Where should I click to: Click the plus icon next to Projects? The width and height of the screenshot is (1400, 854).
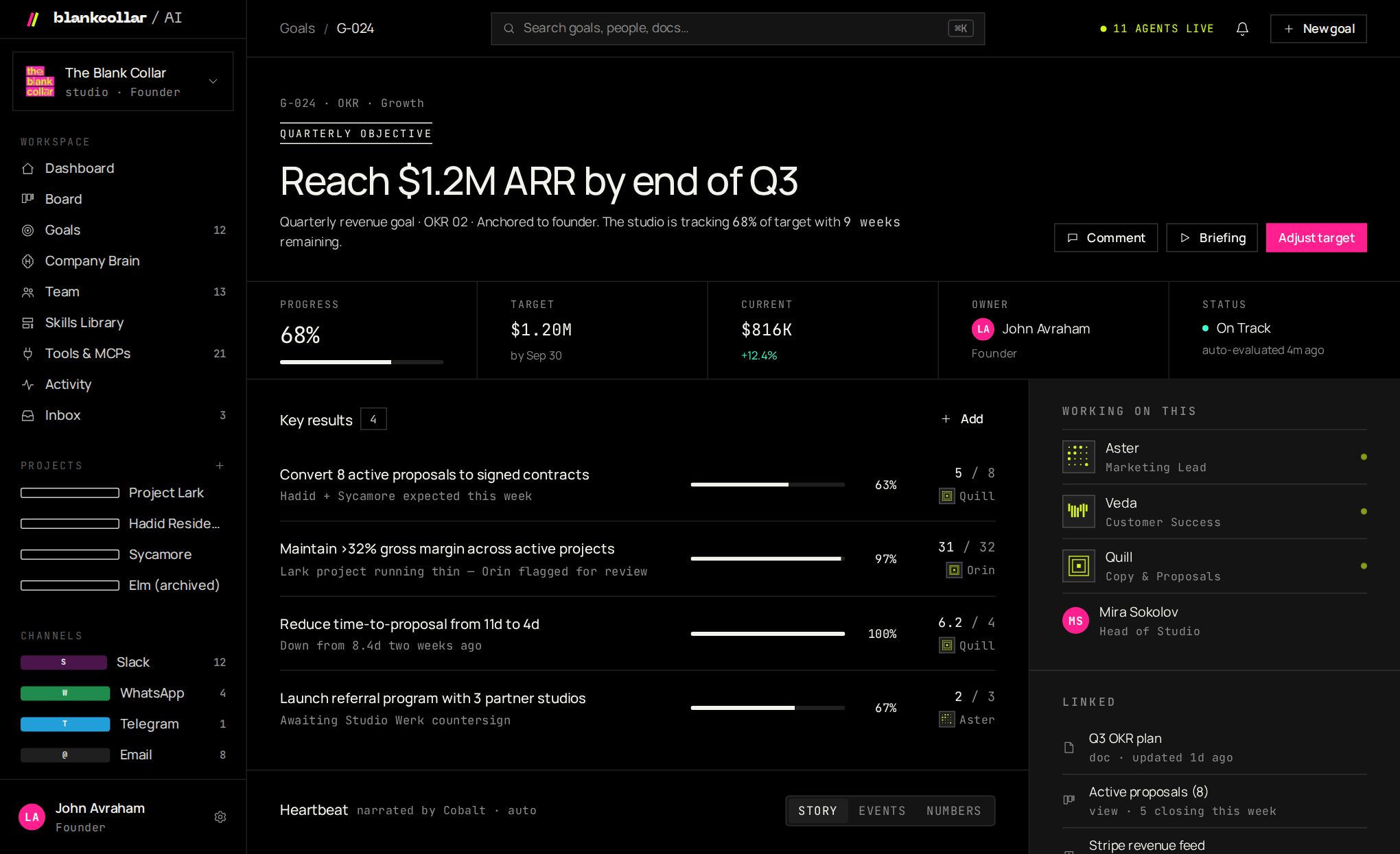click(220, 466)
